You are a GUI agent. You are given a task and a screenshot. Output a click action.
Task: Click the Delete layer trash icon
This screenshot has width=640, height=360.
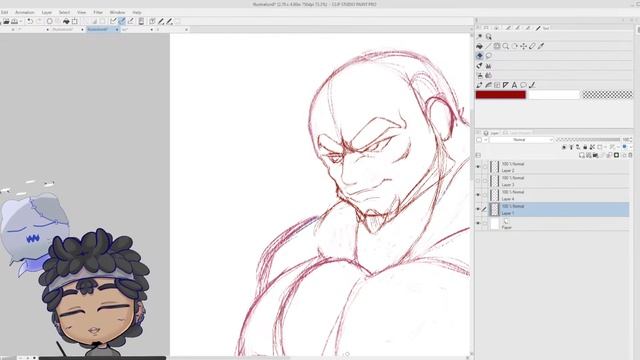pyautogui.click(x=630, y=155)
